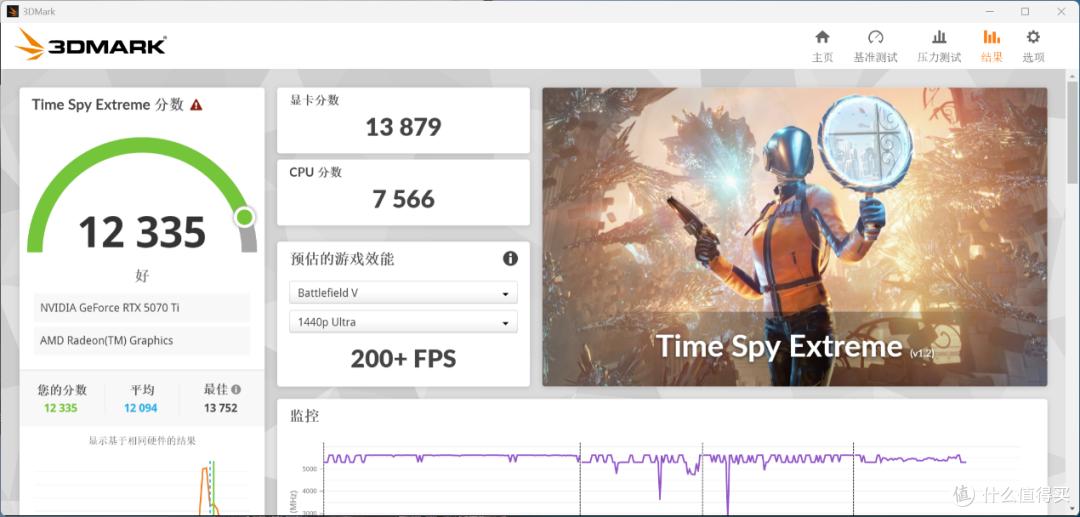Expand the 1440p Ultra resolution dropdown
Screen dimensions: 1080x517
(x=403, y=321)
